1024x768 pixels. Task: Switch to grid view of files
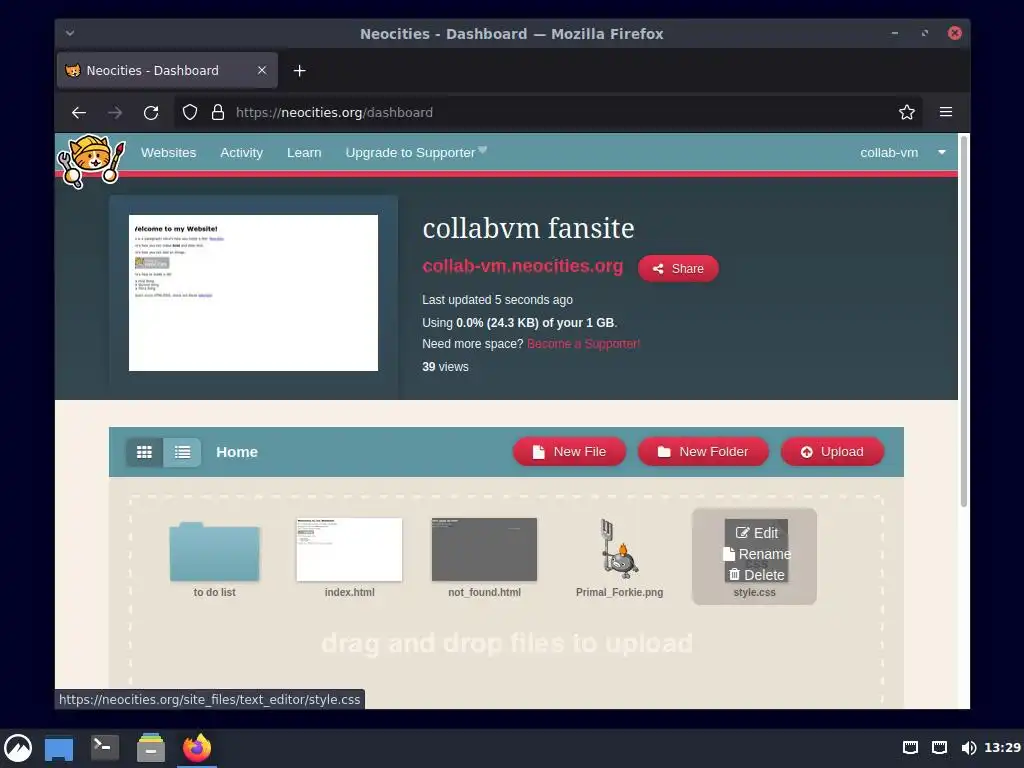point(144,452)
